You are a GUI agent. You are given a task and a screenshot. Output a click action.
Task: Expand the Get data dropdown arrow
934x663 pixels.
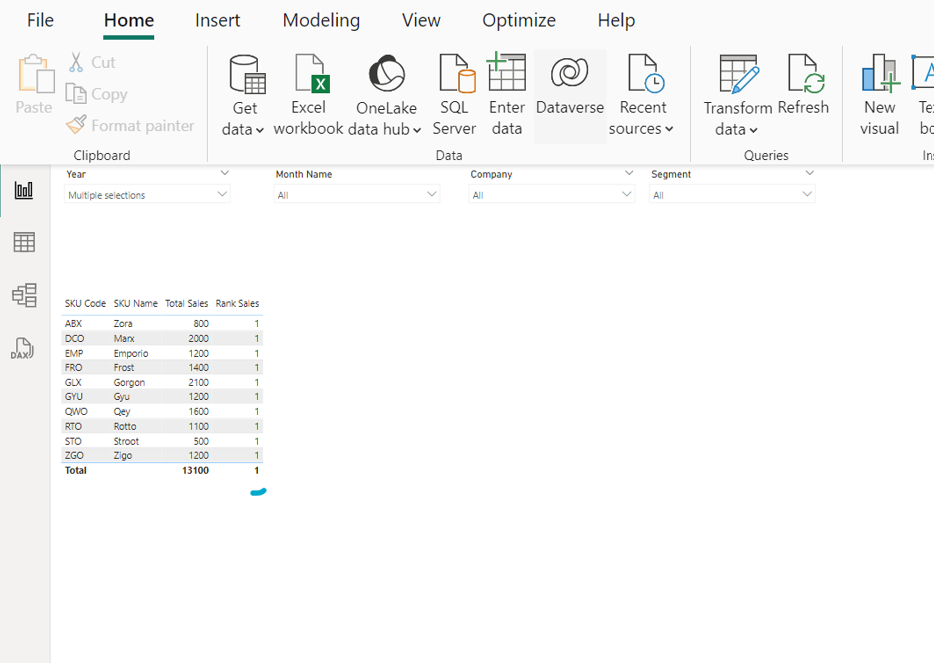click(x=260, y=130)
